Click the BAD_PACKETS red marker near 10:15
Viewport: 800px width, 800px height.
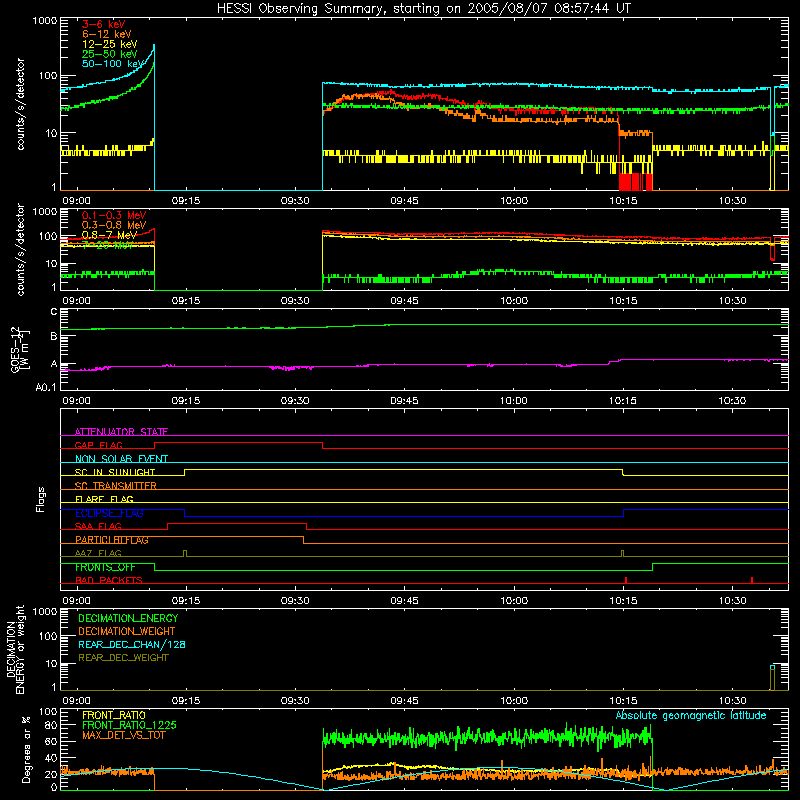[x=626, y=580]
